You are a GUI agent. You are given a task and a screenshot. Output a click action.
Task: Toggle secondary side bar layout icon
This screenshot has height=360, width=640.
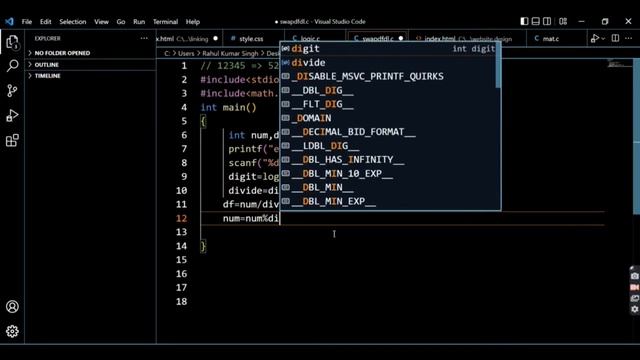(547, 21)
